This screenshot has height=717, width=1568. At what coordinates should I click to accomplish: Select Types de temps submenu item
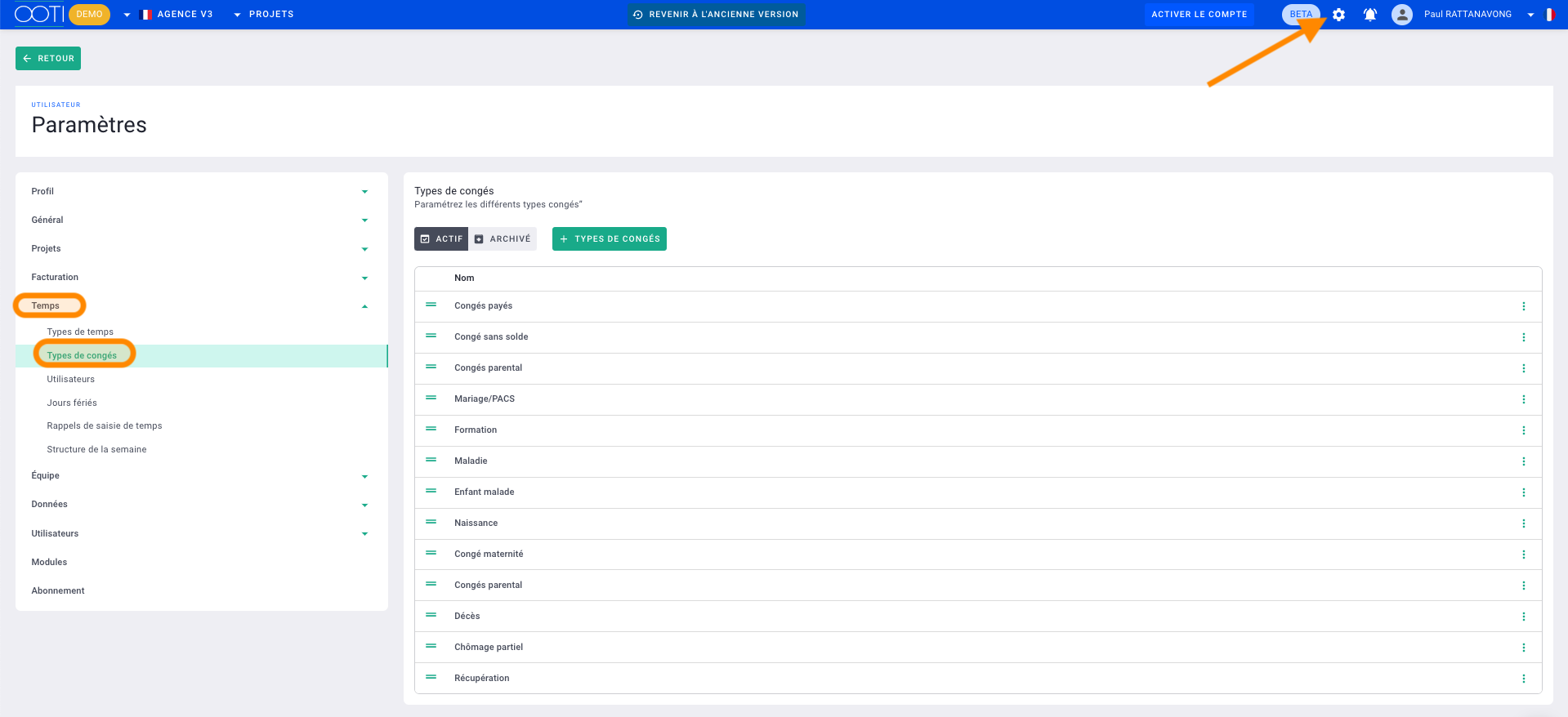pos(80,332)
